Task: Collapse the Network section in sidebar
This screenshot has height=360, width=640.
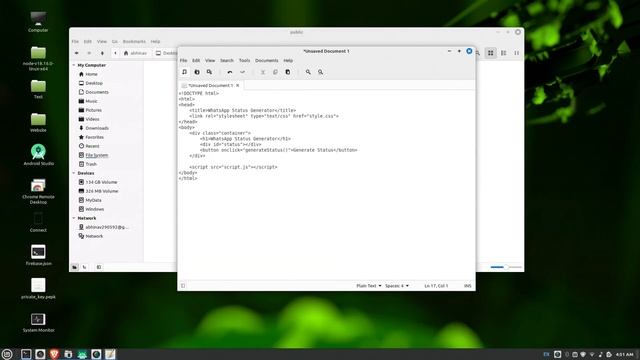Action: (x=74, y=218)
